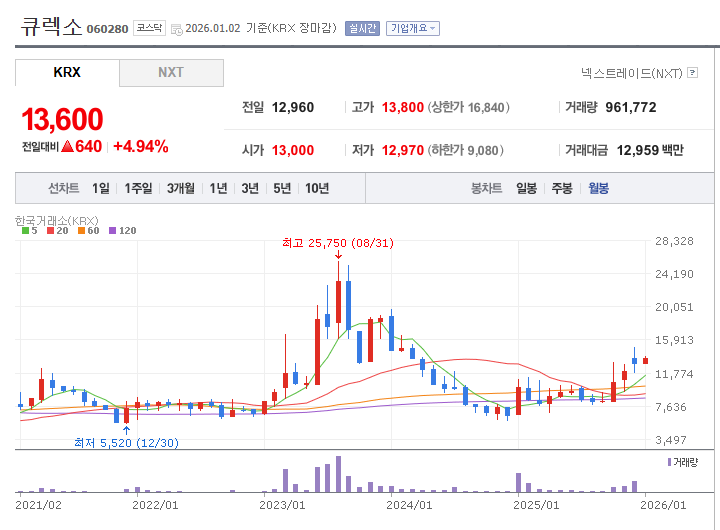Select the 10년 line chart period
720x530 pixels.
tap(317, 188)
